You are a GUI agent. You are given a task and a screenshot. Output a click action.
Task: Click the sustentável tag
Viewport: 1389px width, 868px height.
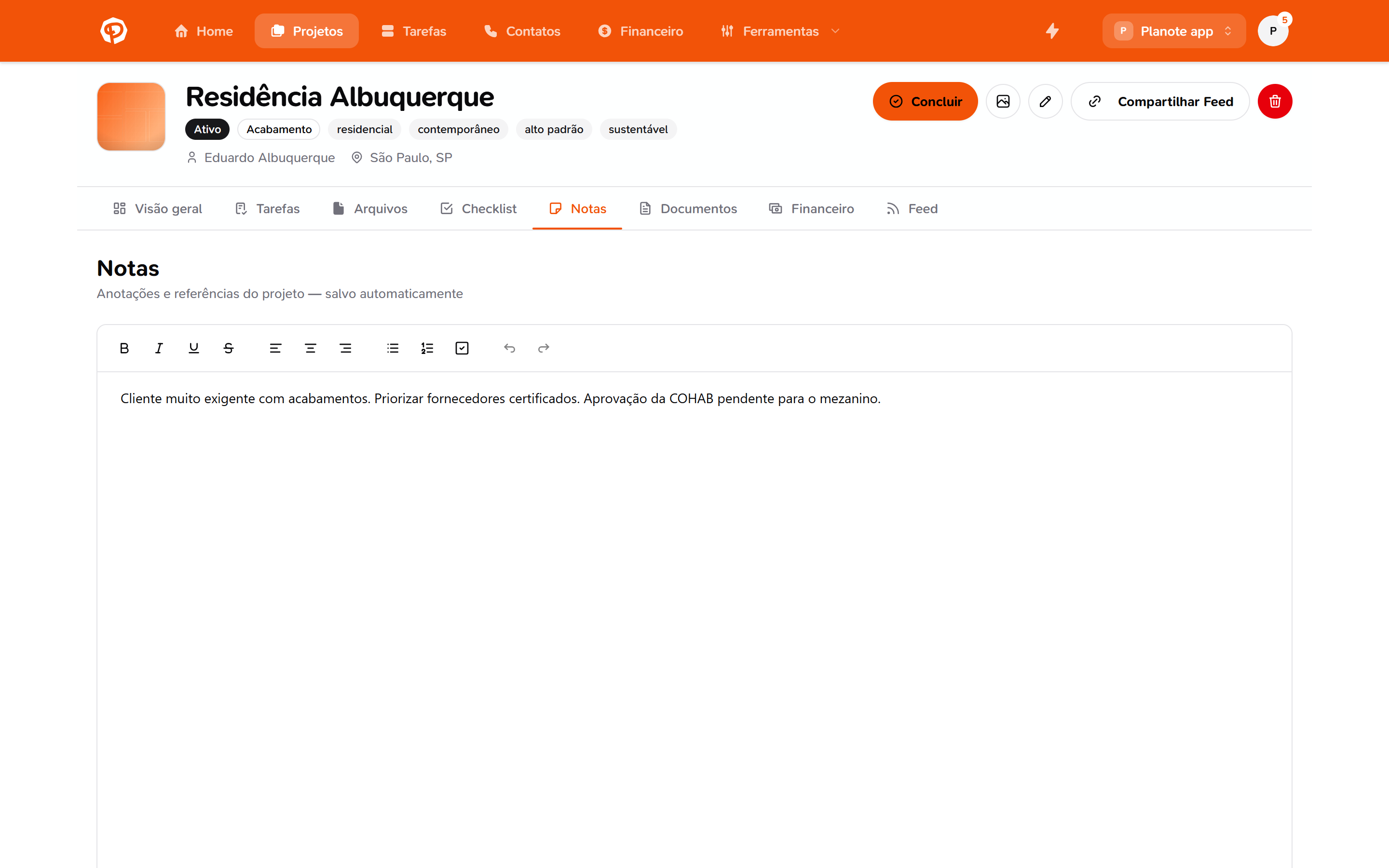tap(638, 129)
